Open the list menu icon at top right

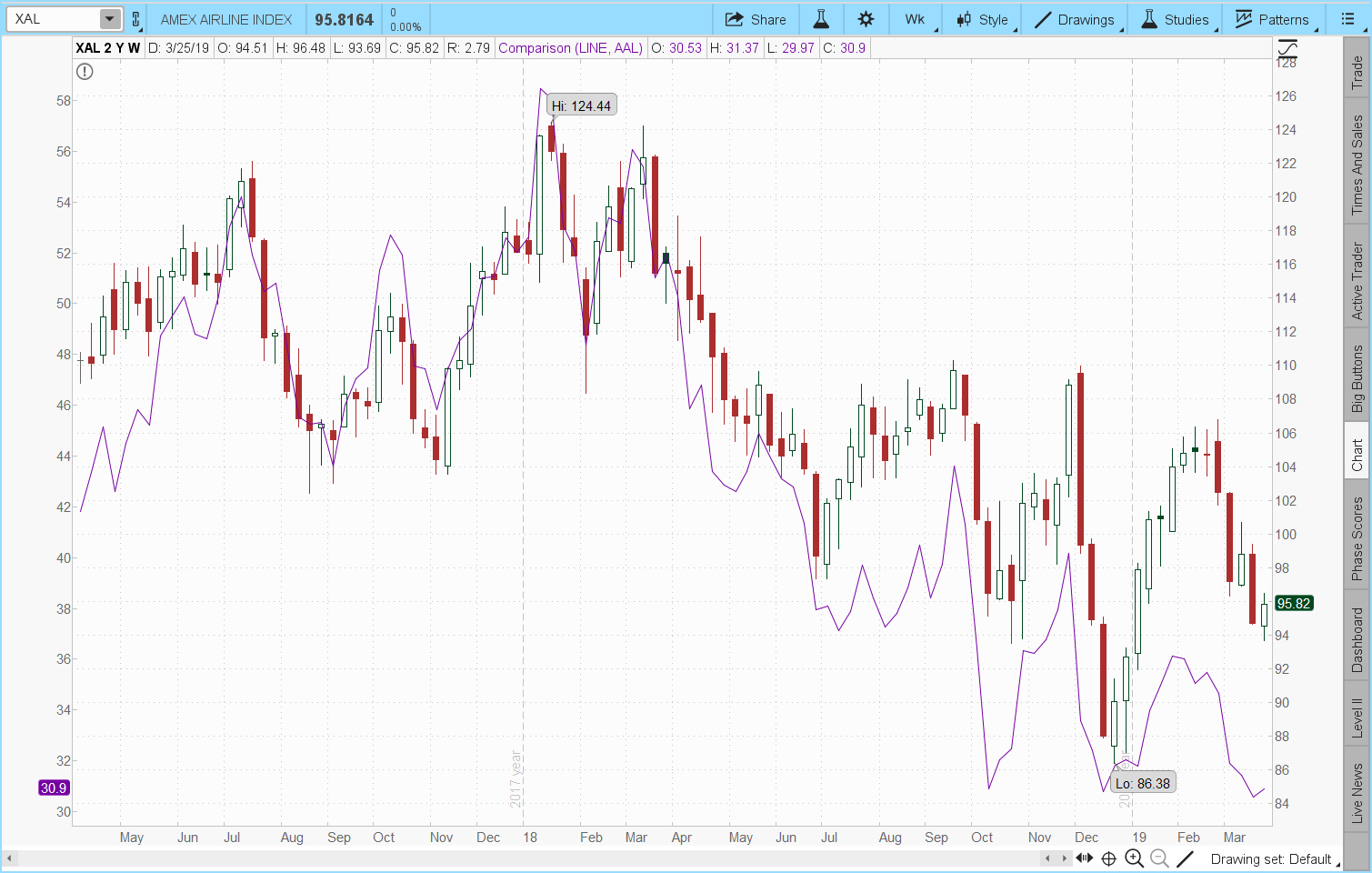coord(1347,19)
